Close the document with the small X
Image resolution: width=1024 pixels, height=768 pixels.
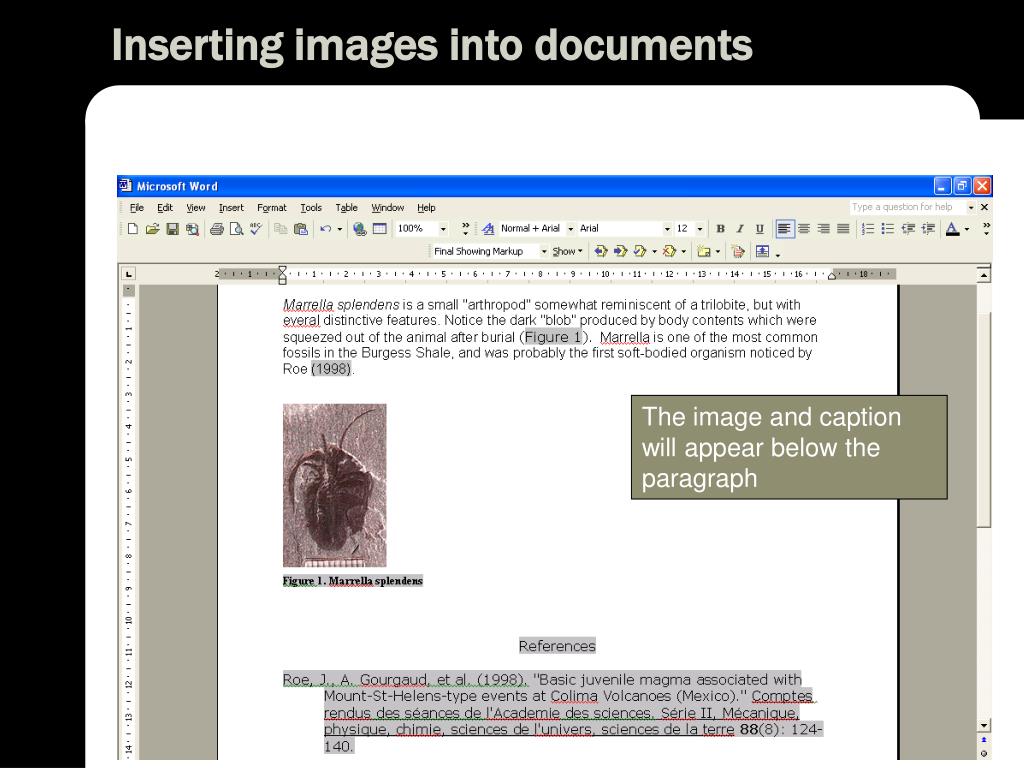[x=984, y=207]
